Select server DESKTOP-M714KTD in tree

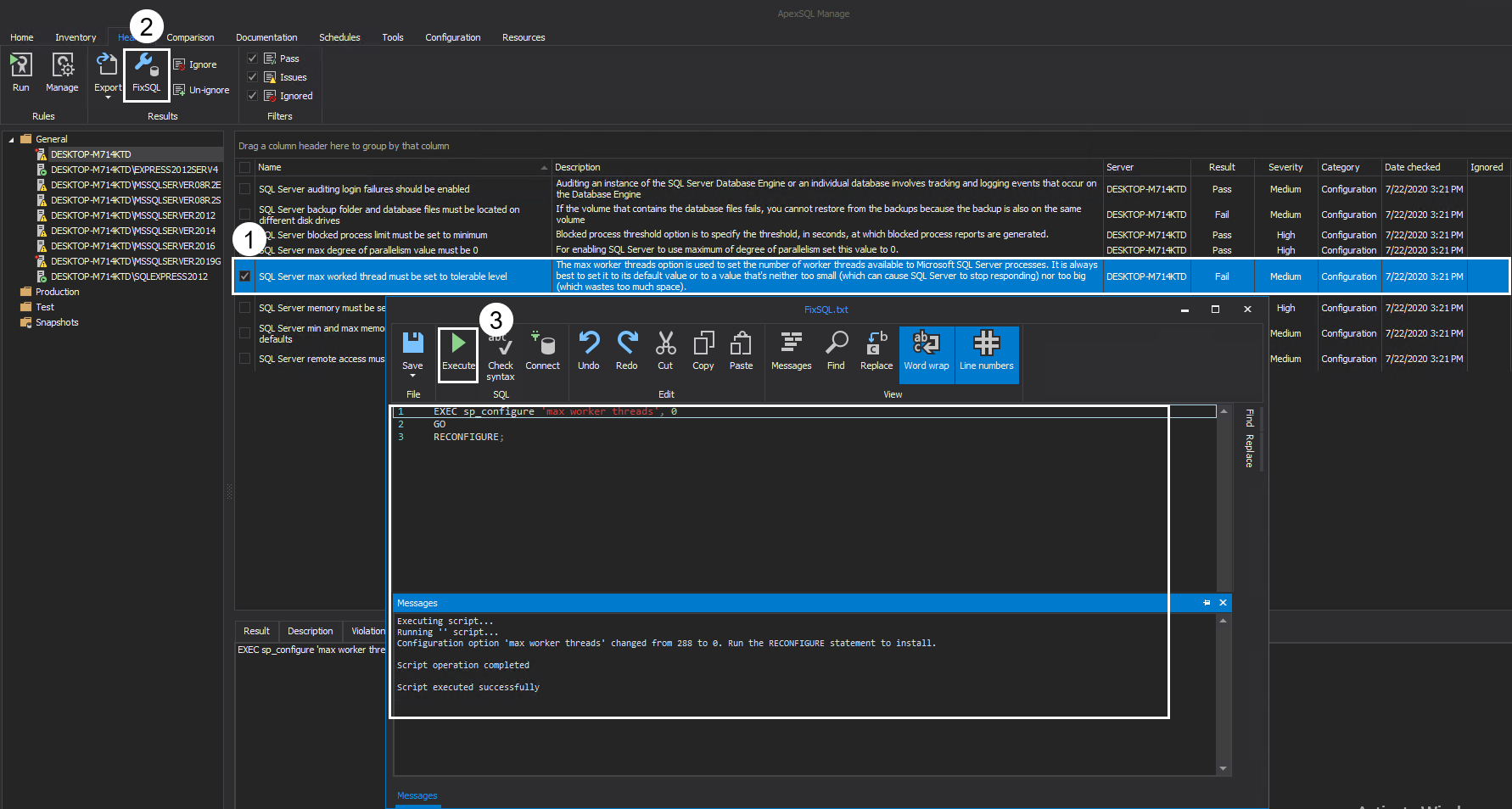tap(91, 154)
